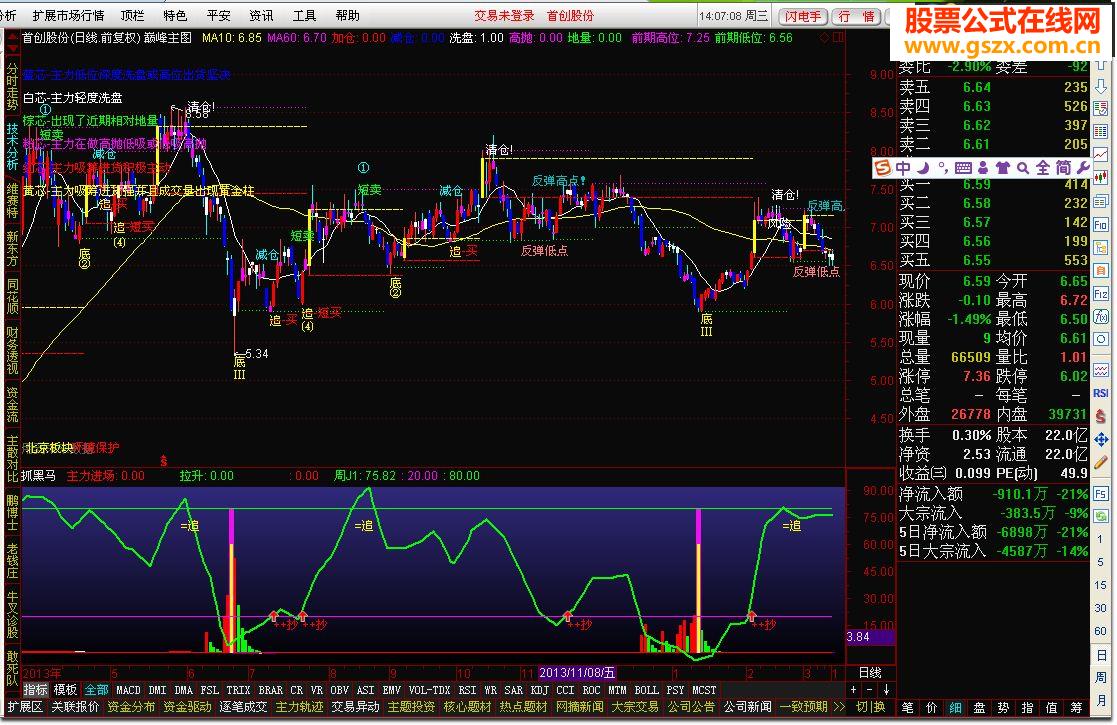Open the 牛叉诊股 left sidebar tab
Screen dimensions: 1117x725
pos(12,615)
